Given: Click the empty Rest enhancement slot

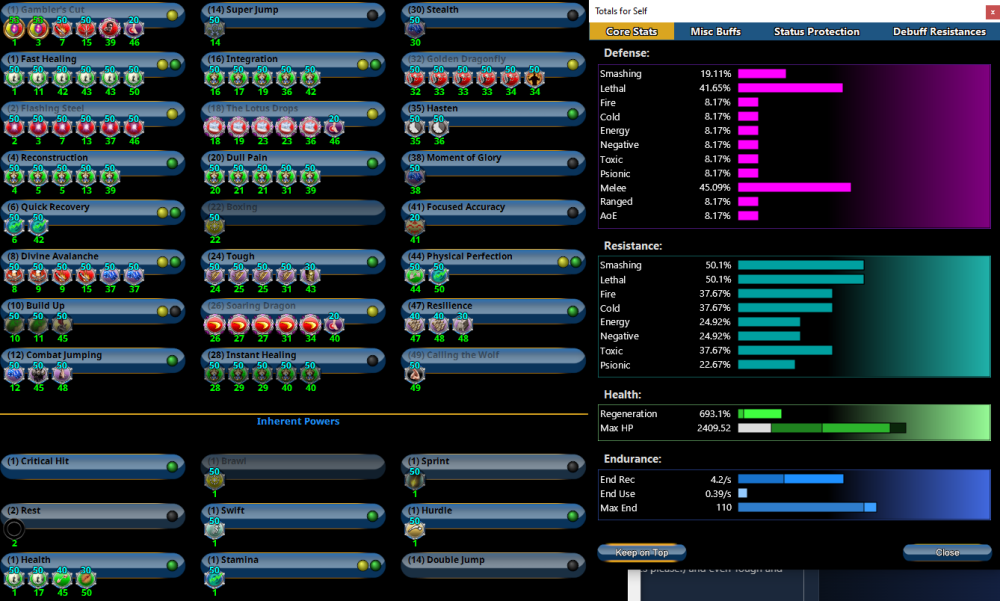Looking at the screenshot, I should coord(14,529).
